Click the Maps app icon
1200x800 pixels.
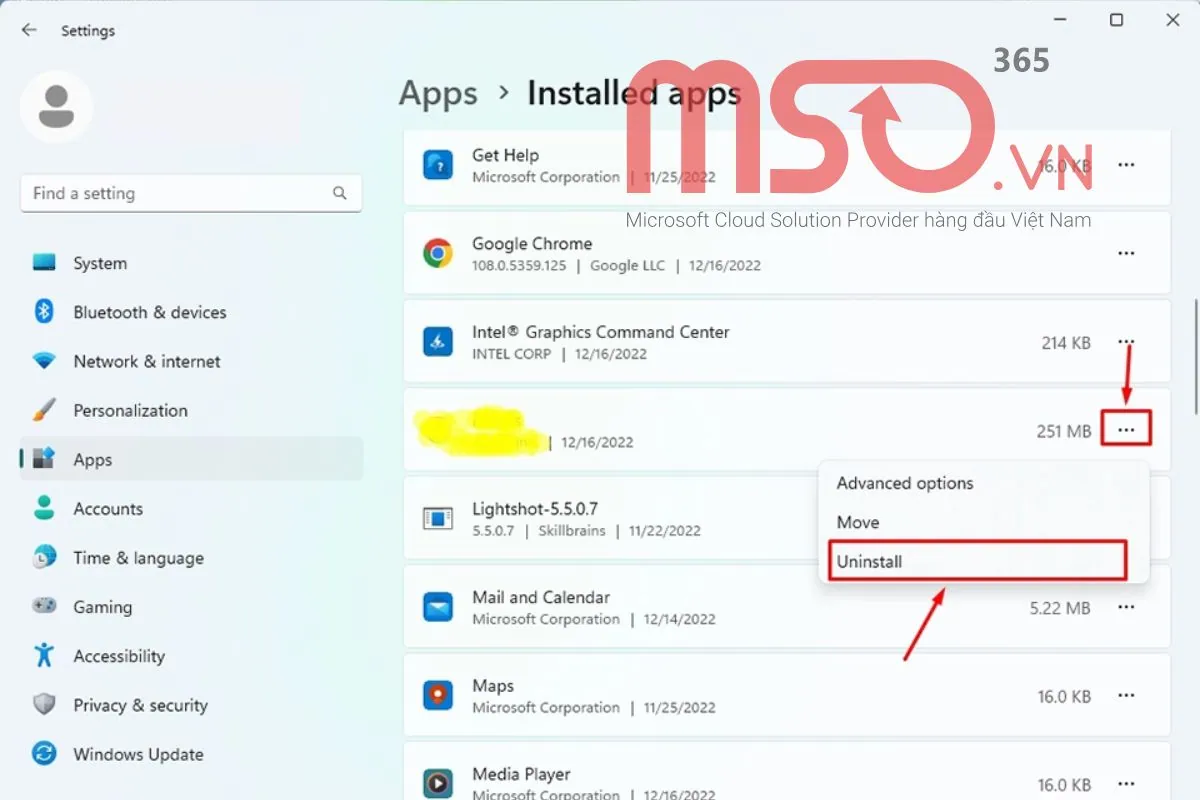coord(437,695)
